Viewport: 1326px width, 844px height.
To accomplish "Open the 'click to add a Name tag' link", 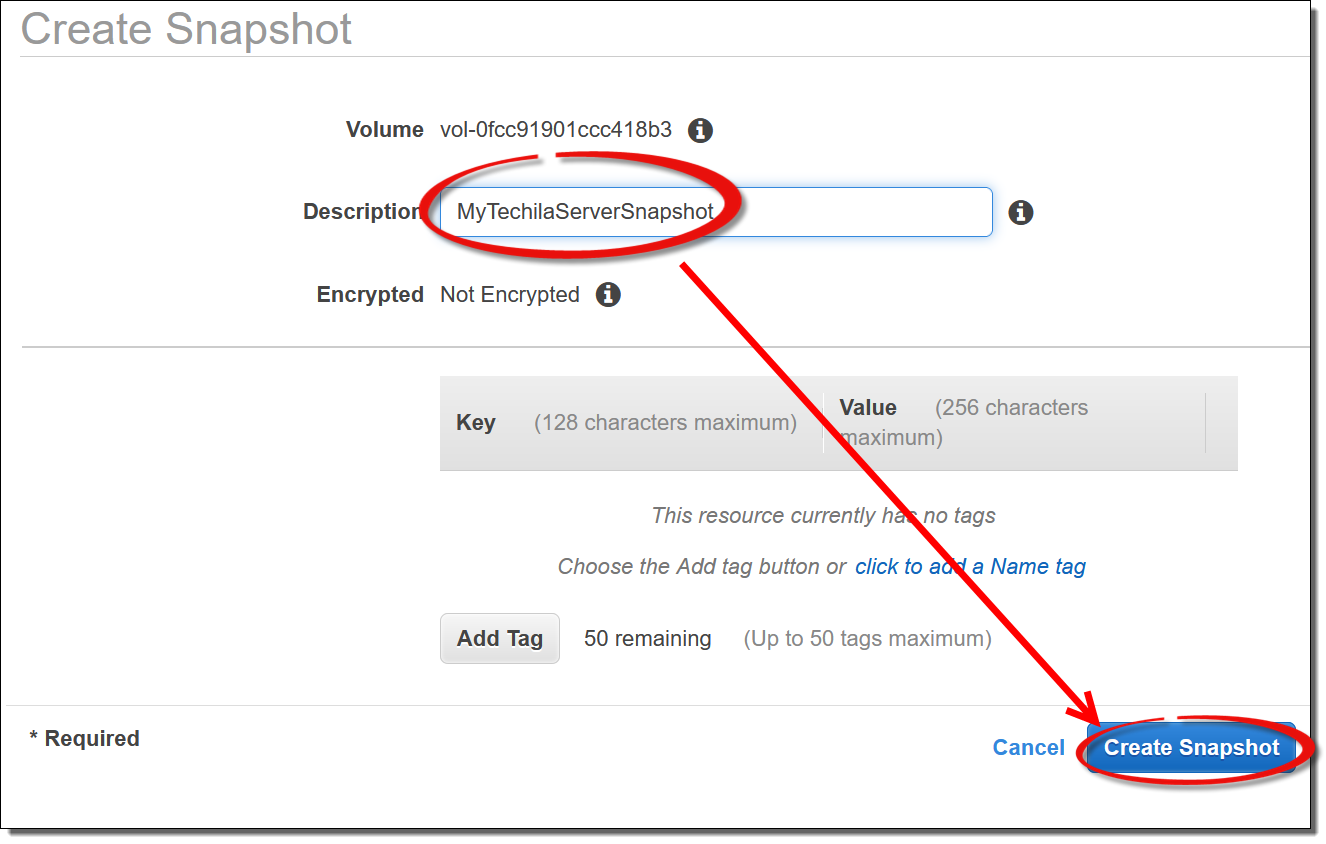I will (x=970, y=567).
